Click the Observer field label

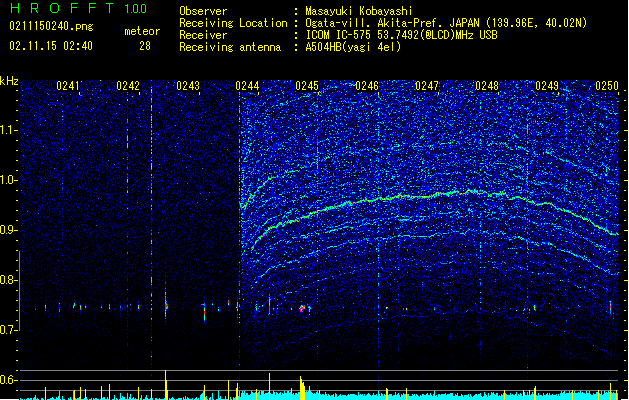pos(203,11)
